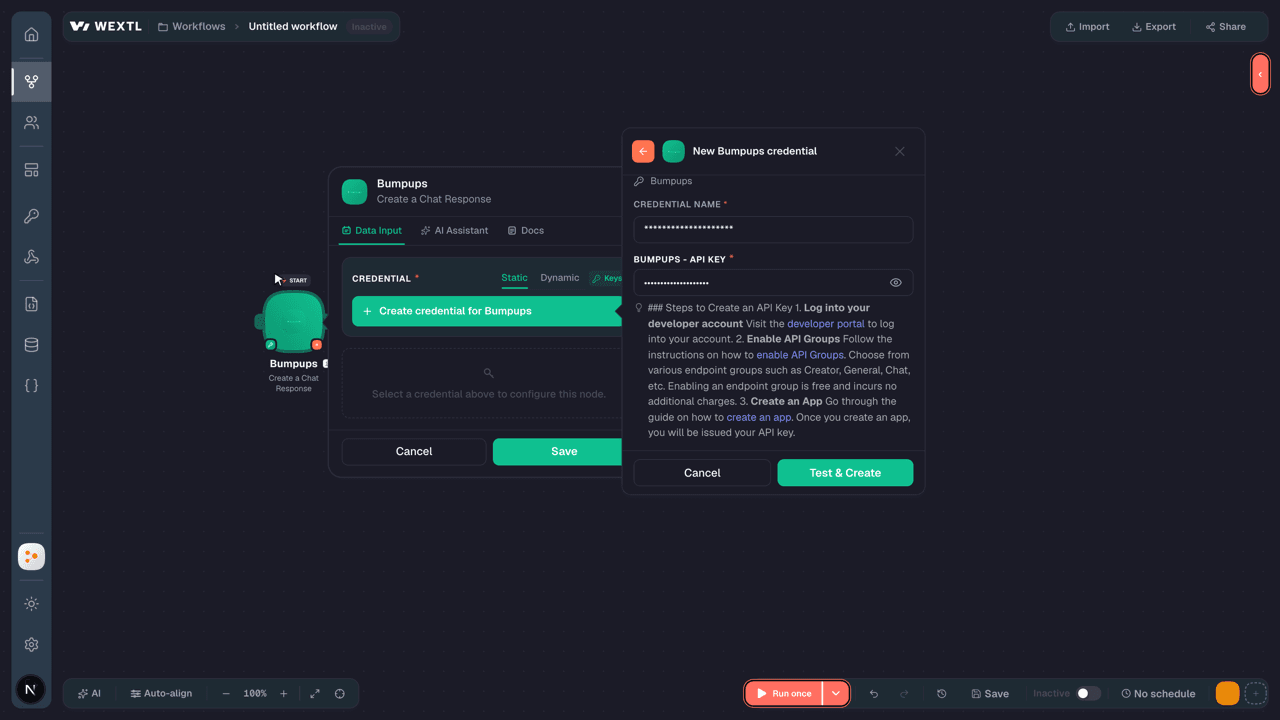
Task: Open the settings gear in sidebar
Action: 31,645
